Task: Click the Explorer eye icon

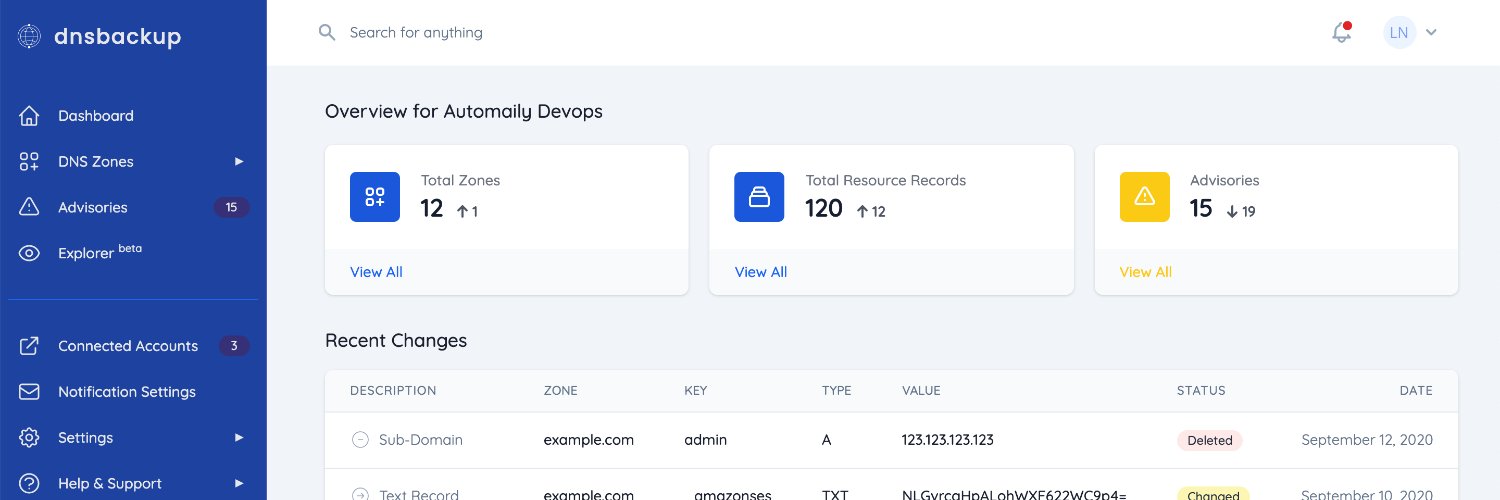Action: [x=29, y=253]
